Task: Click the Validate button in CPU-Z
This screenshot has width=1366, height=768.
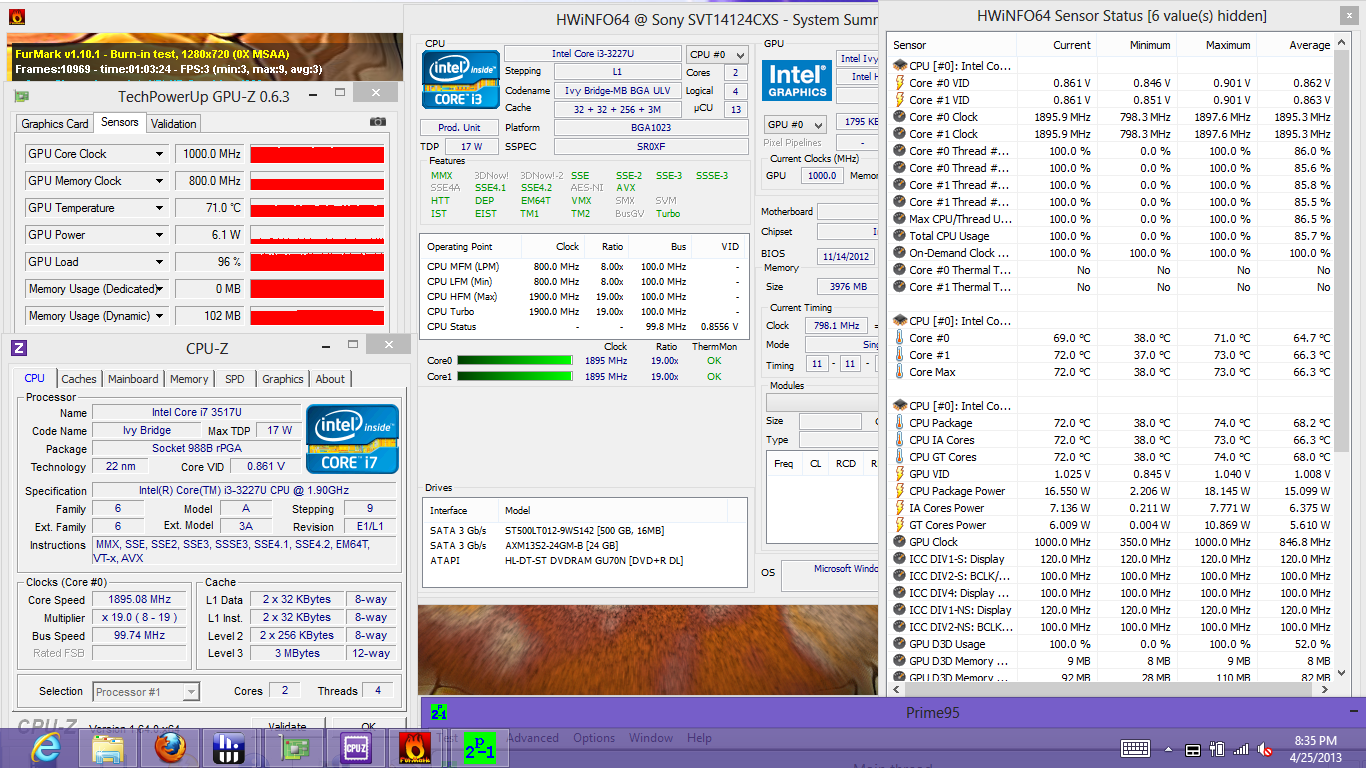Action: (288, 726)
